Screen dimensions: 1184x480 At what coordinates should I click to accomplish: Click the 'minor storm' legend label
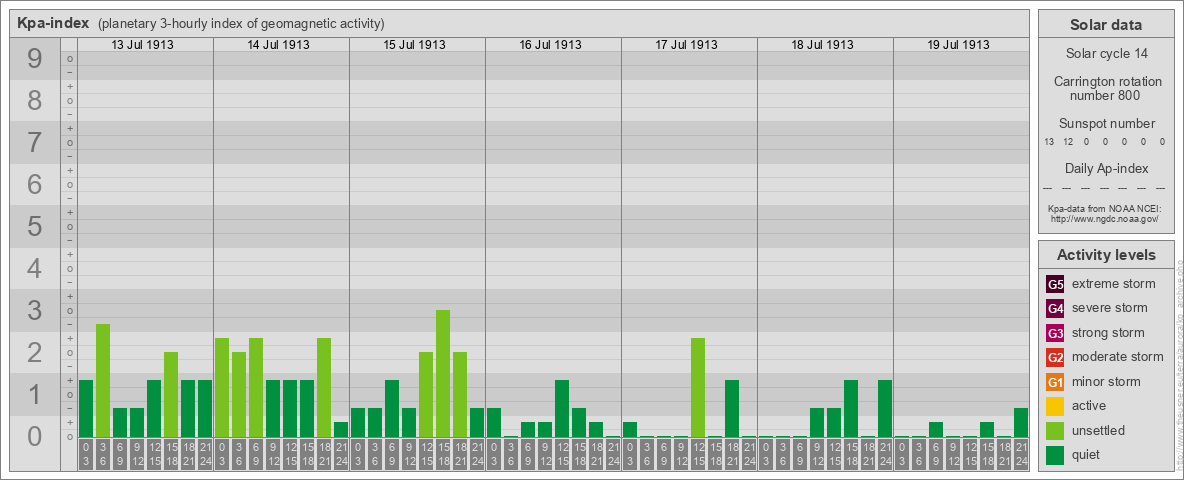coord(1106,382)
